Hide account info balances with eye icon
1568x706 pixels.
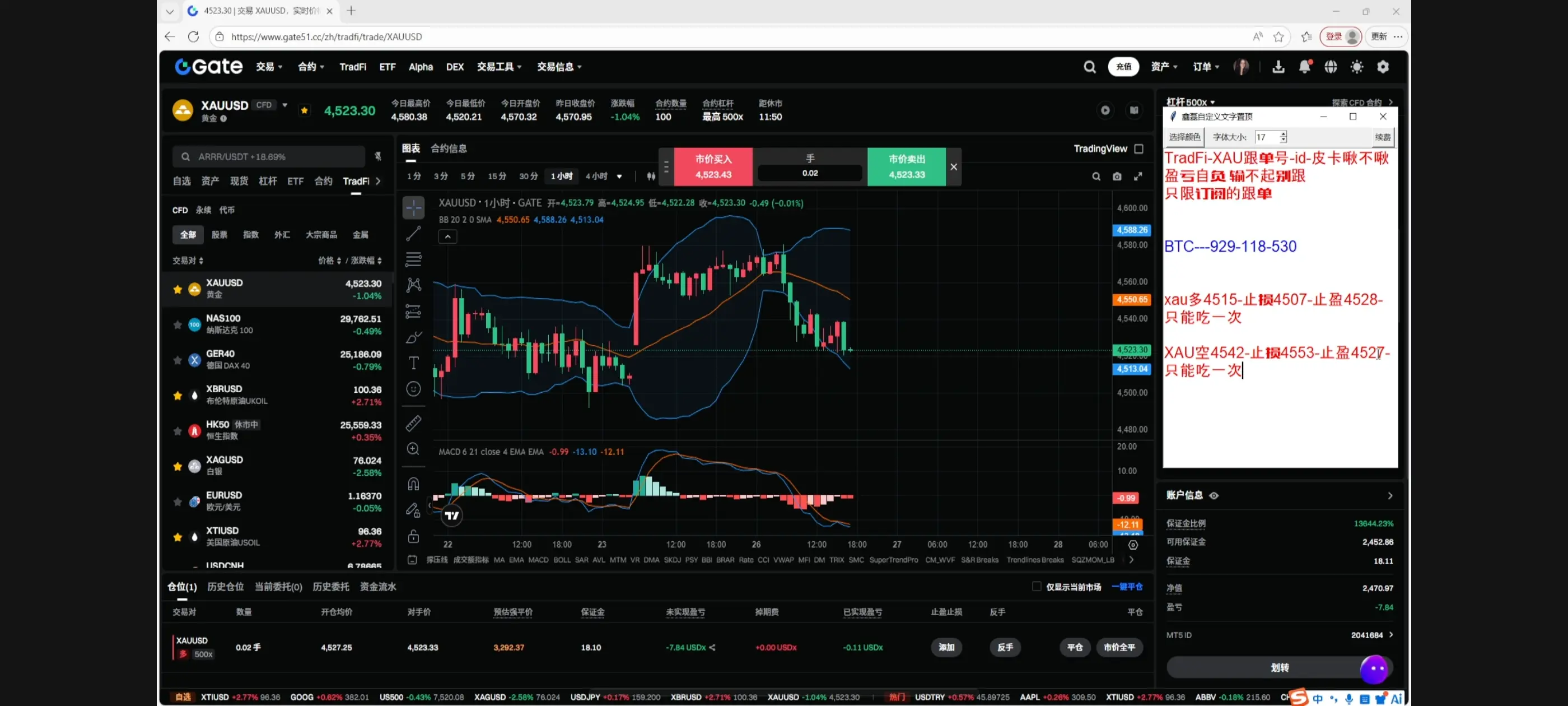coord(1214,495)
